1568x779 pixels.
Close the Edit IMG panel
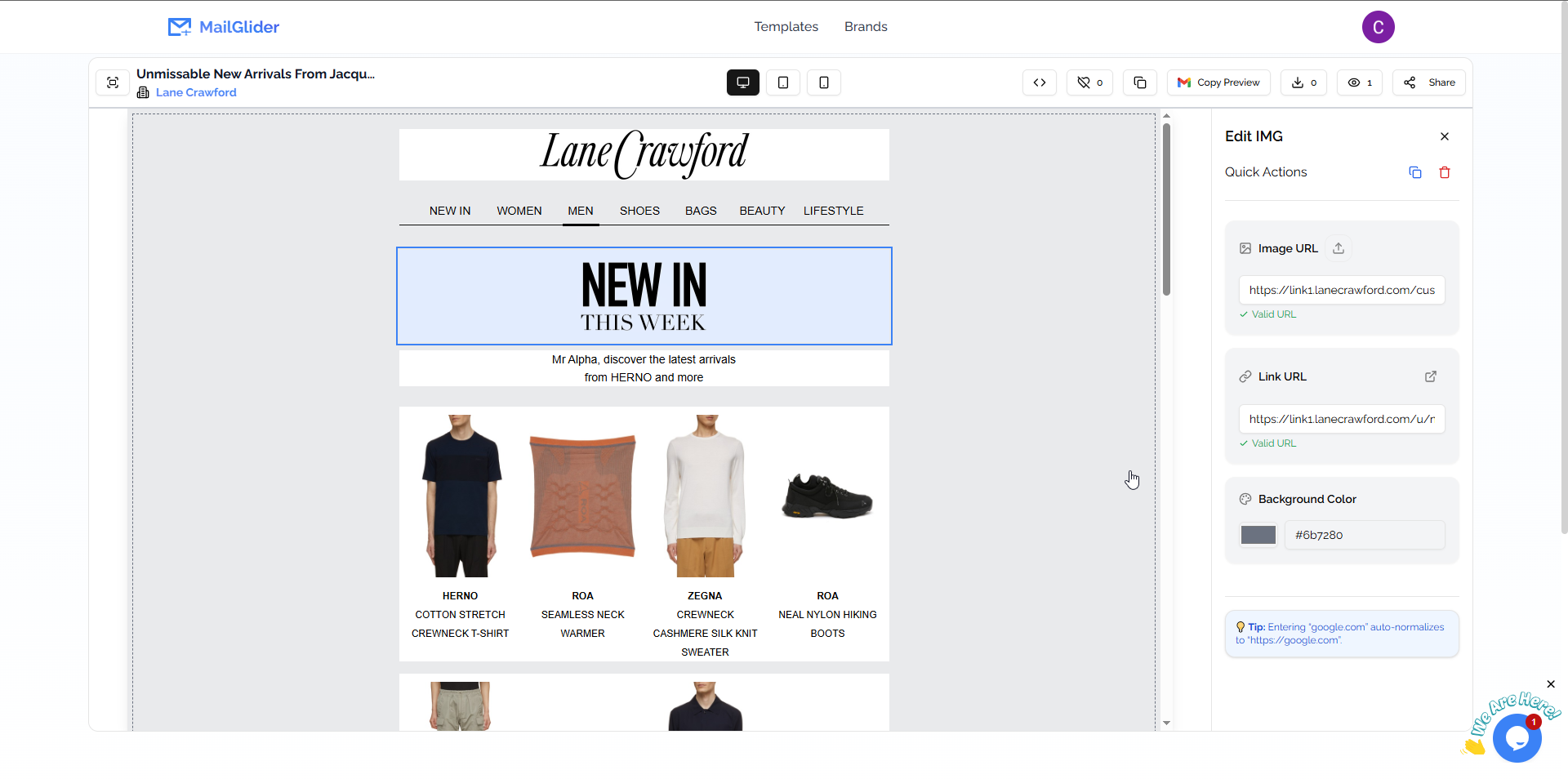click(x=1445, y=136)
